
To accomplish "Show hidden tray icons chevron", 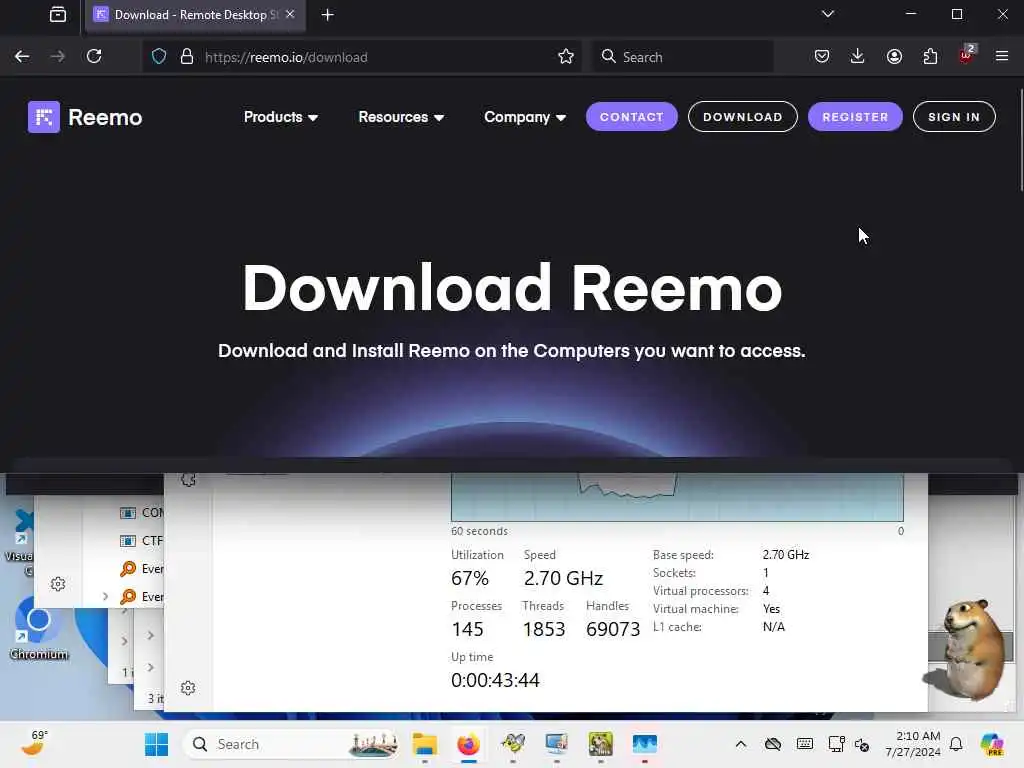I will pyautogui.click(x=741, y=744).
